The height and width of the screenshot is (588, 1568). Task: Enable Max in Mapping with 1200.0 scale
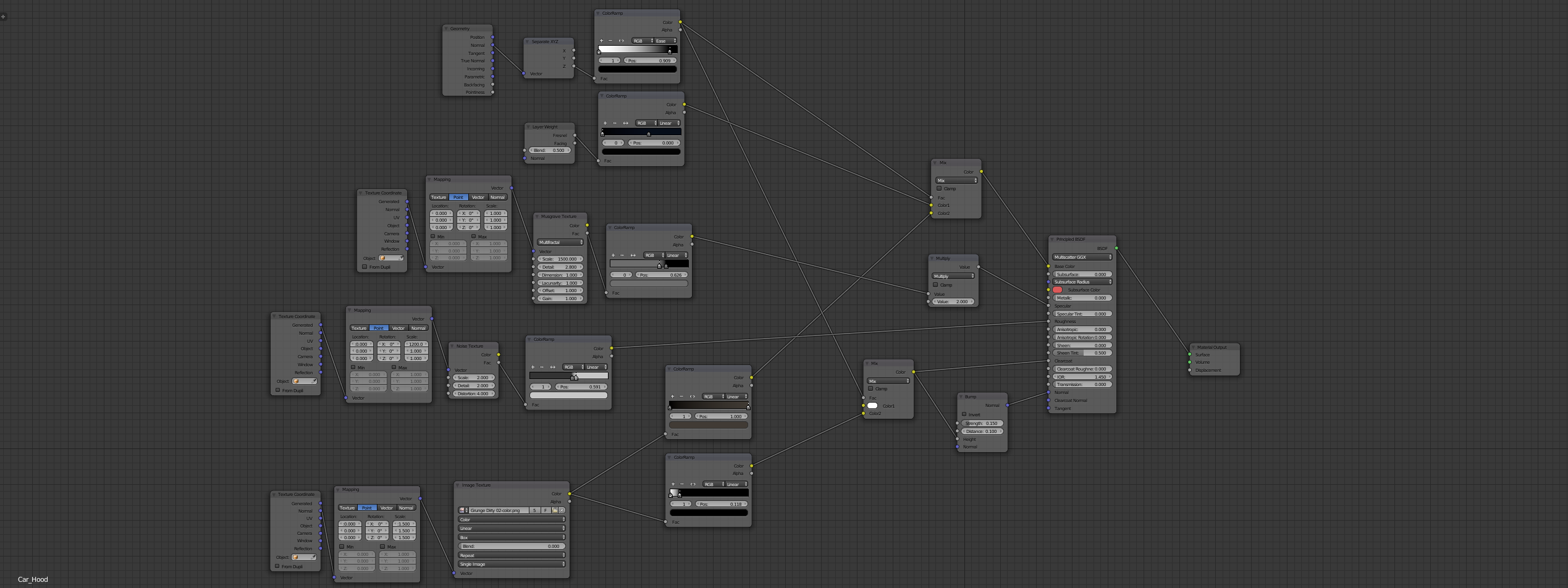[x=394, y=367]
